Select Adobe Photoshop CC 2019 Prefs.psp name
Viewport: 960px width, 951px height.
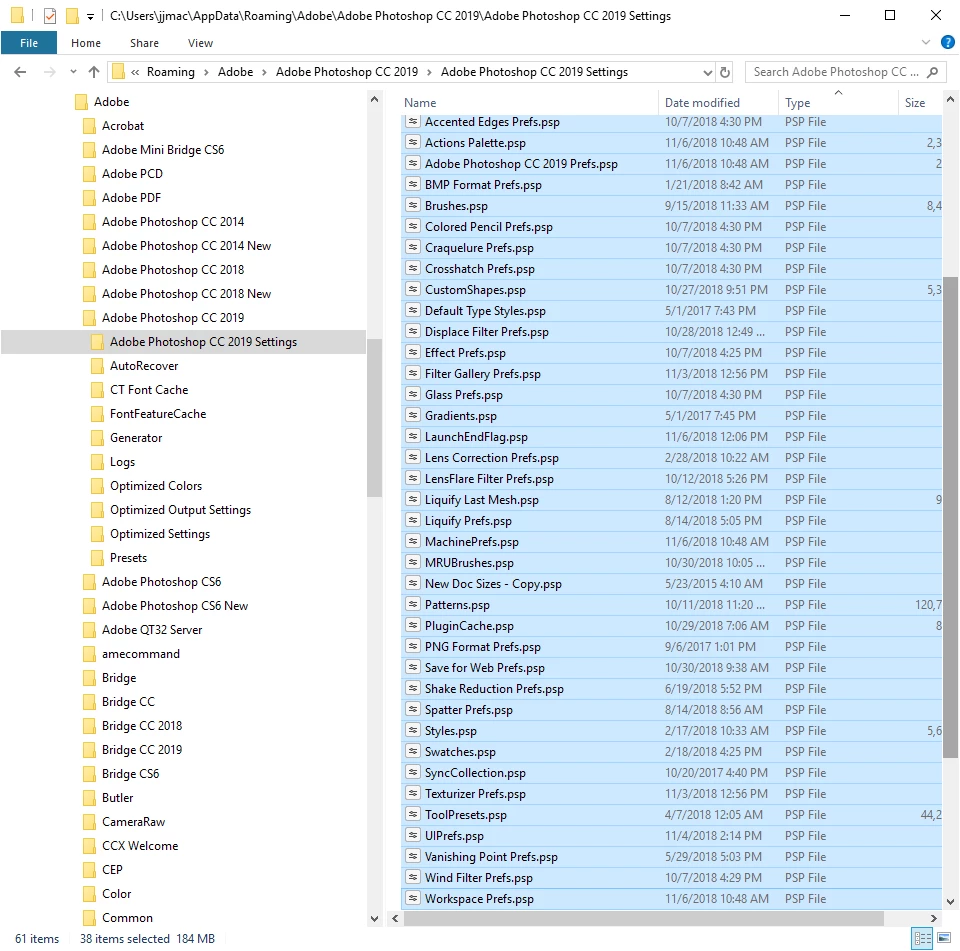click(x=521, y=164)
